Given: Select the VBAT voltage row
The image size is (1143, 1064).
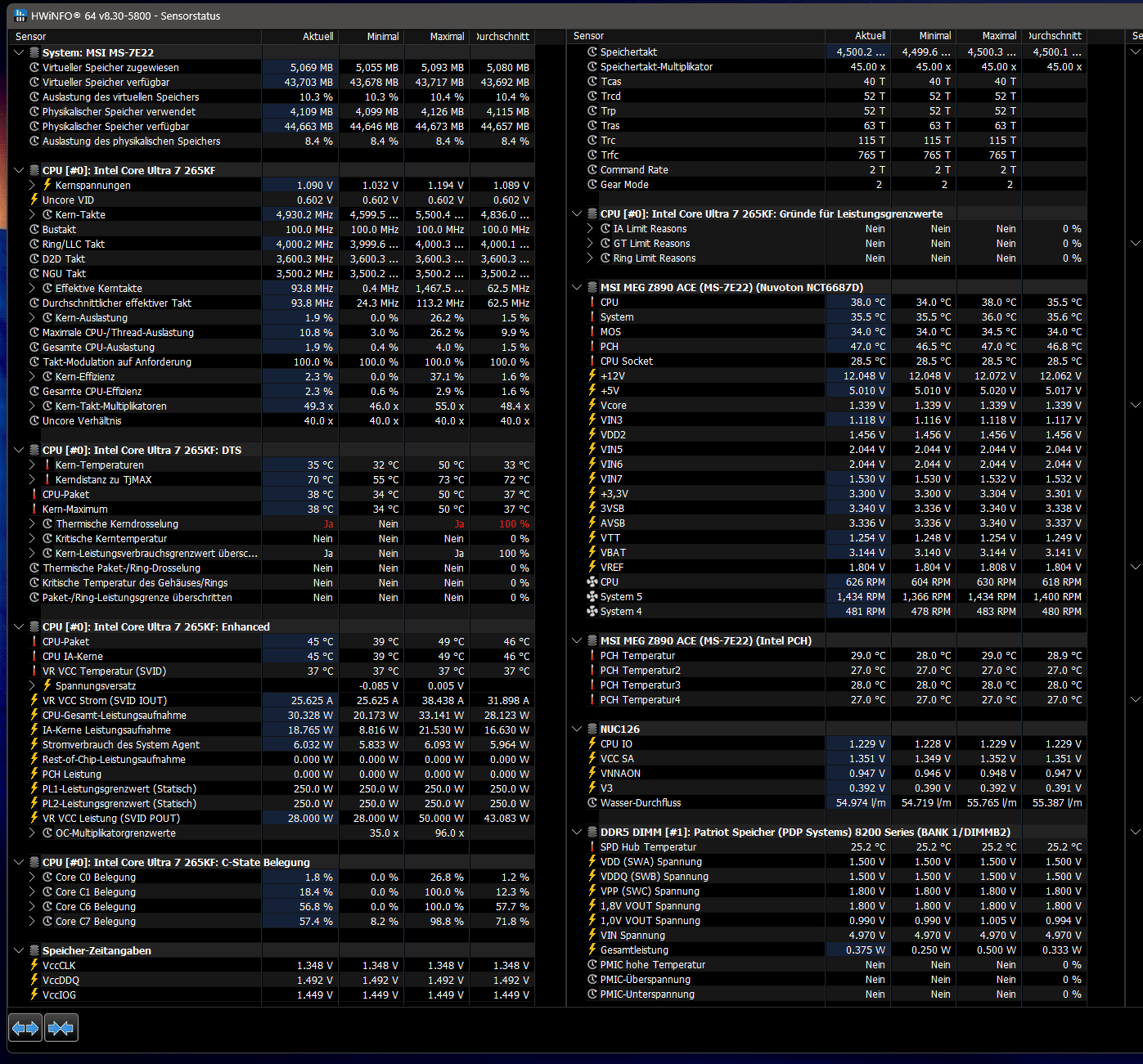Looking at the screenshot, I should 827,552.
